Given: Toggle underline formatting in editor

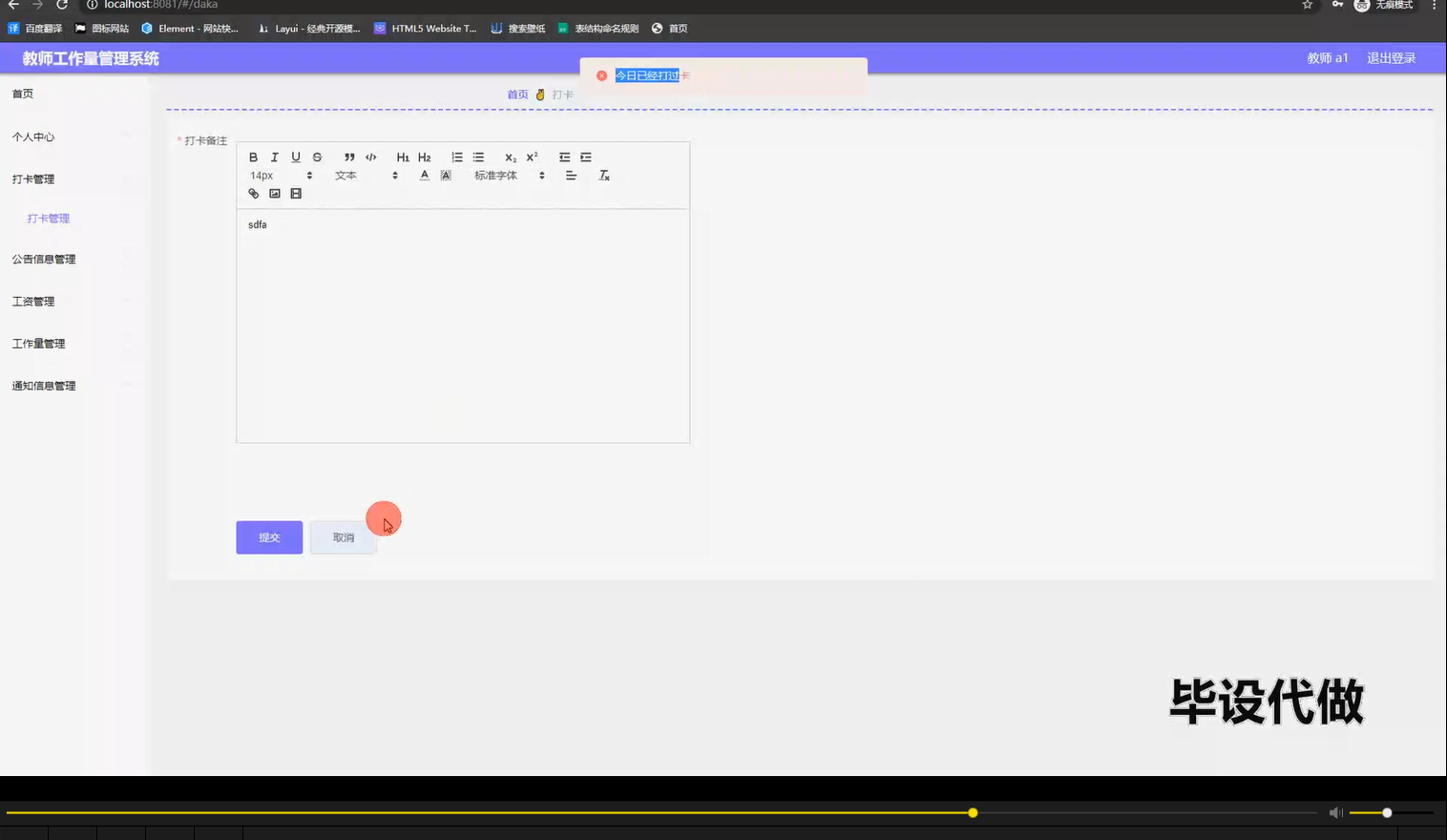Looking at the screenshot, I should click(x=296, y=157).
